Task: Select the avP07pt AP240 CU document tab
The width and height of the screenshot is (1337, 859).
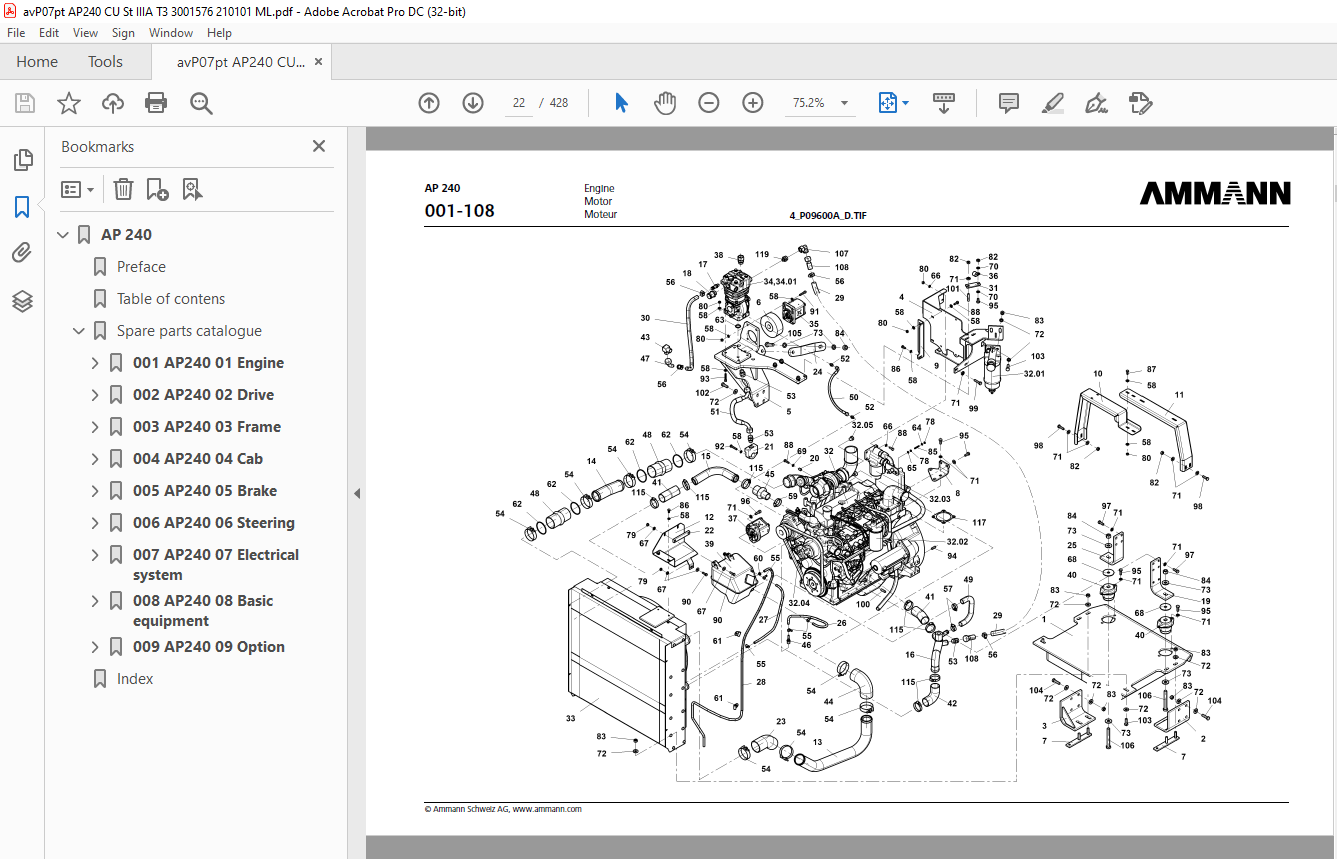Action: pyautogui.click(x=241, y=62)
